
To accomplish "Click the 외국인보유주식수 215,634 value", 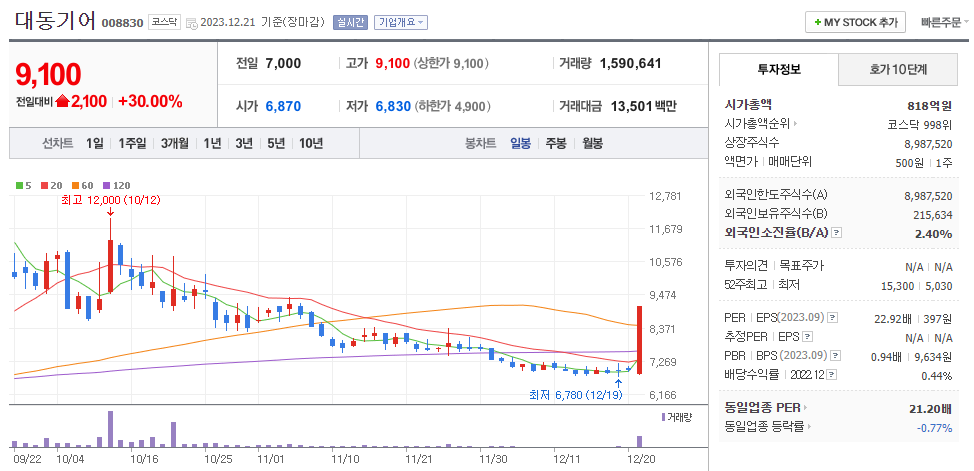I will click(x=934, y=214).
